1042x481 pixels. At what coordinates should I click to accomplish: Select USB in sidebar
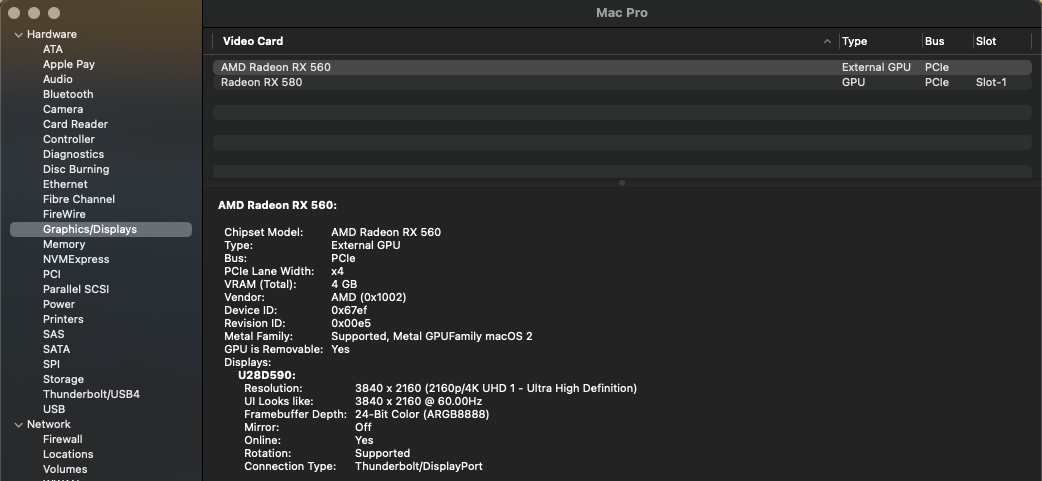tap(54, 409)
